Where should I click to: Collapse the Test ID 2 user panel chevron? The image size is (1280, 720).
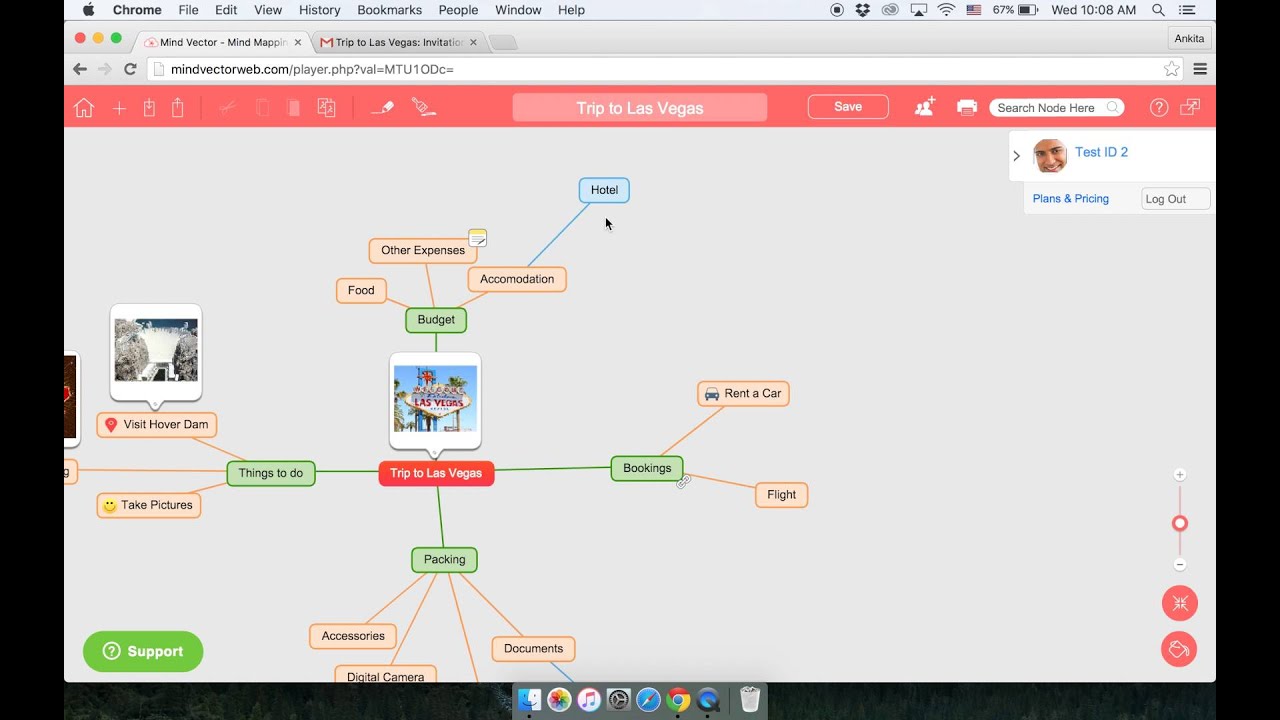click(1016, 156)
